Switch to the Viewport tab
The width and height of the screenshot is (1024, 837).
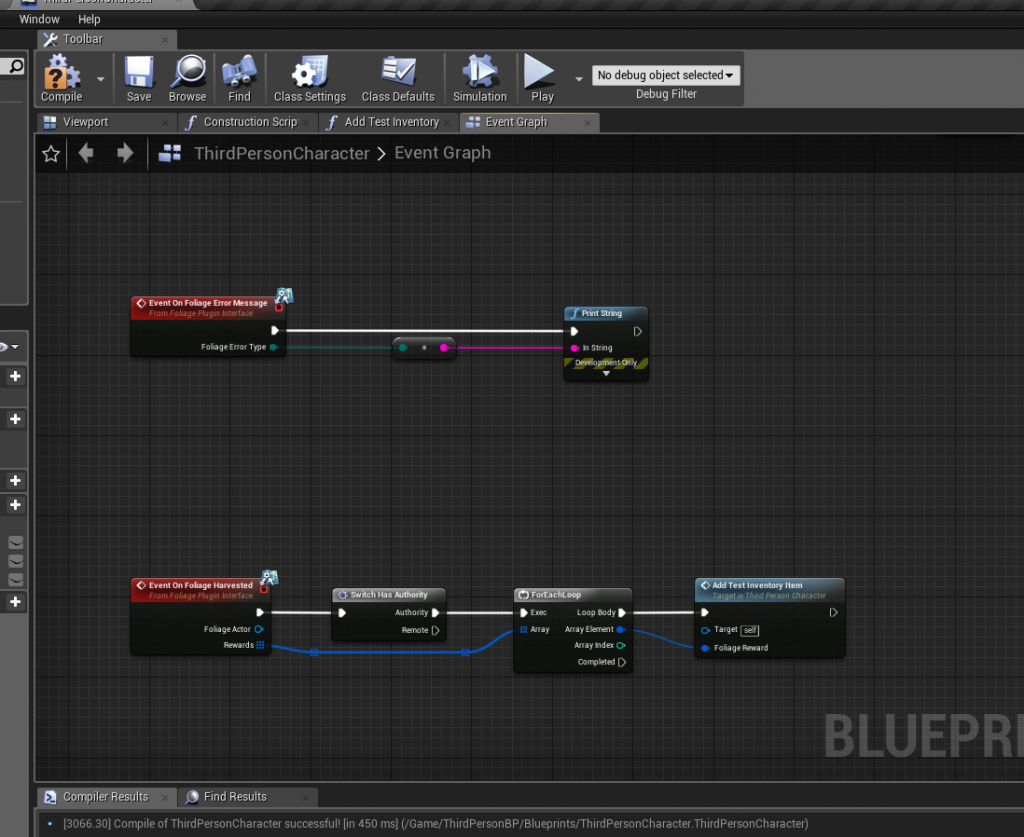click(x=86, y=122)
